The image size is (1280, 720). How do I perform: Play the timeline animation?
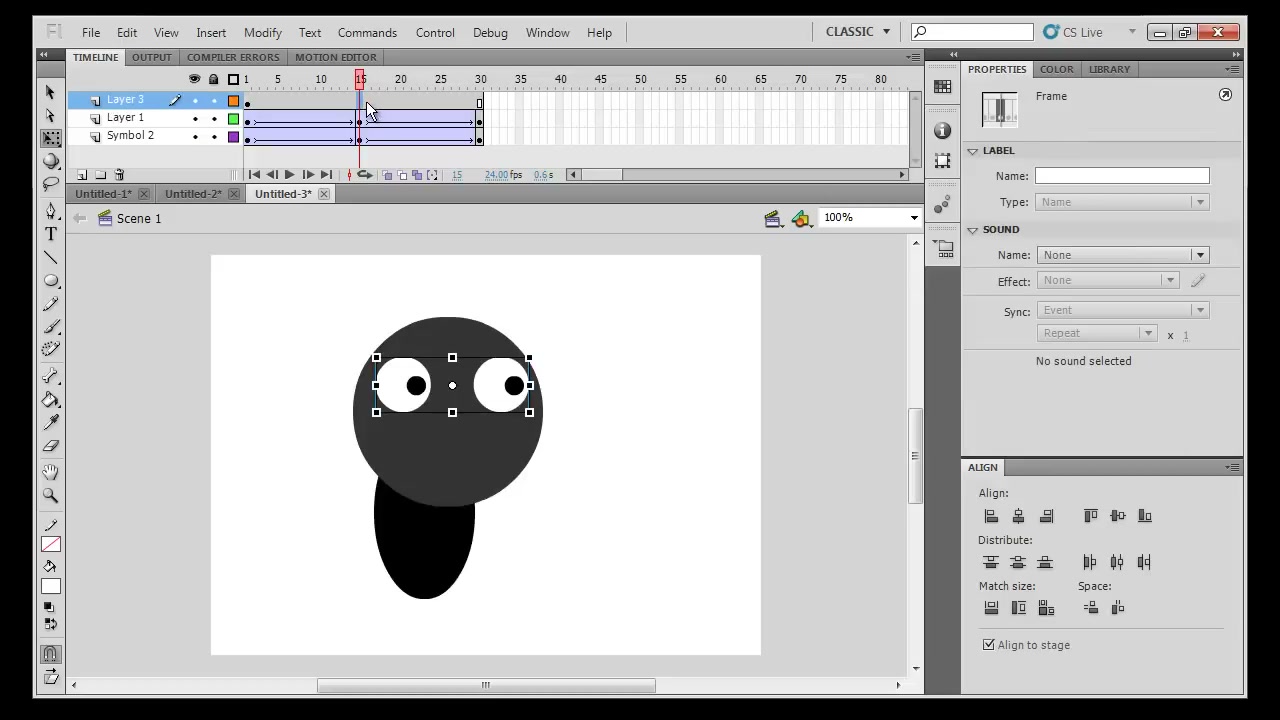click(x=289, y=175)
